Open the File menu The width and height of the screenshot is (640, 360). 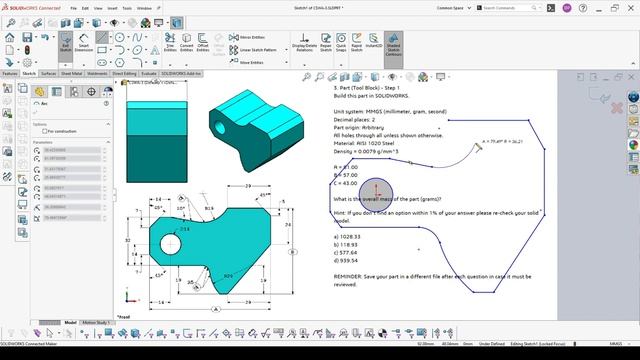point(73,8)
